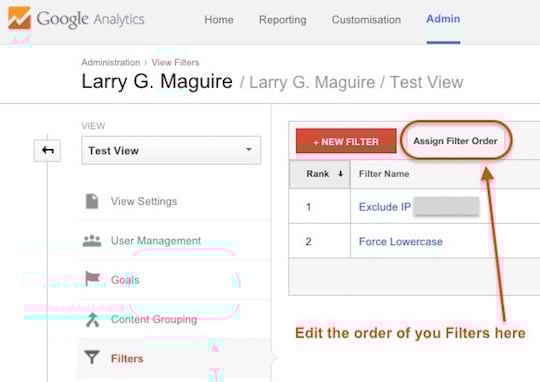
Task: Click the back arrow button beside View
Action: pyautogui.click(x=48, y=151)
